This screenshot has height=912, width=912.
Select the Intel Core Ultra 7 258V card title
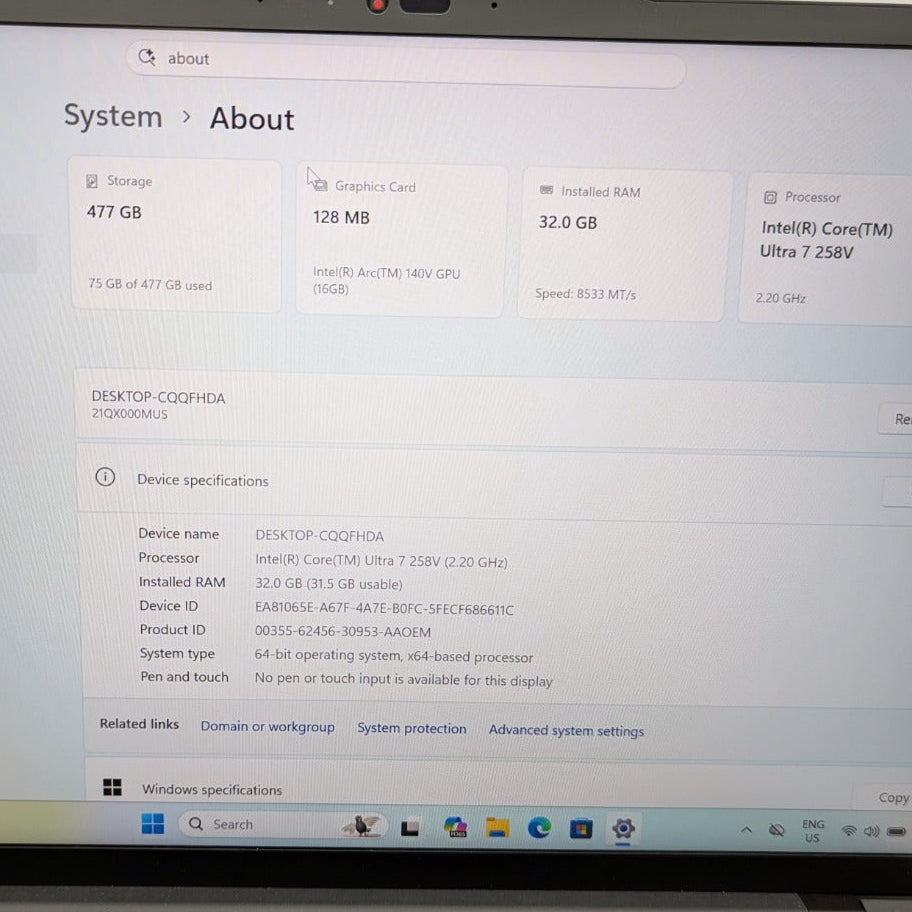pyautogui.click(x=826, y=240)
